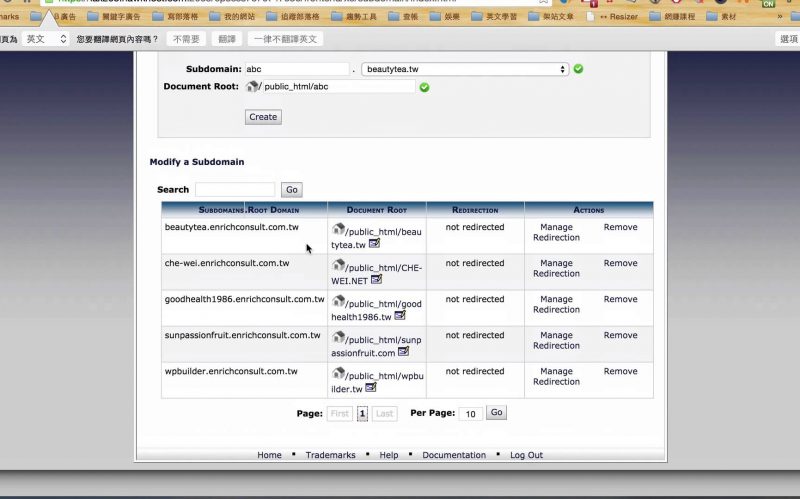The width and height of the screenshot is (800, 499).
Task: Open the translation language selector showing 英文
Action: click(46, 39)
